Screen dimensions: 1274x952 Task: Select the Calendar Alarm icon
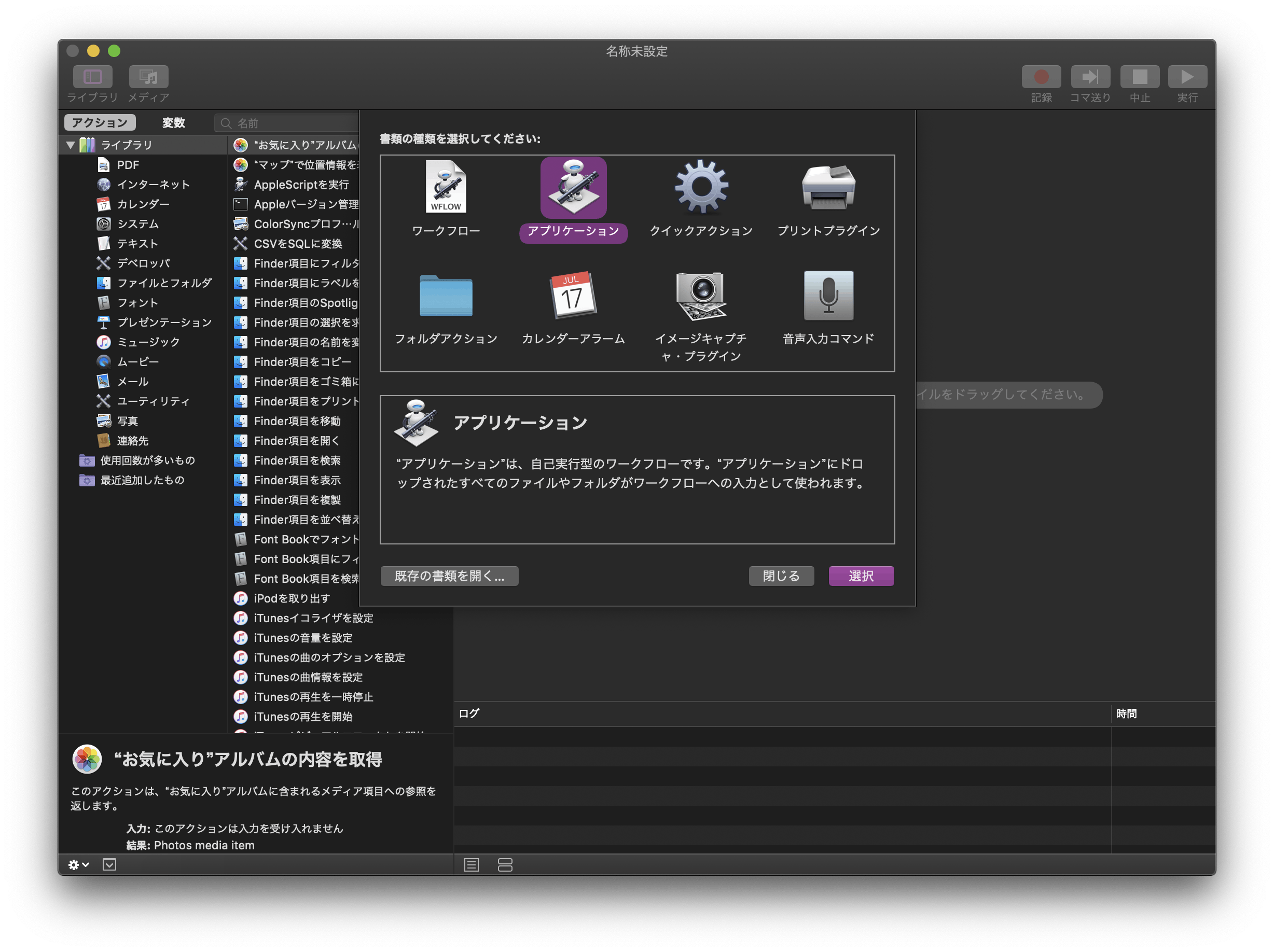(573, 296)
